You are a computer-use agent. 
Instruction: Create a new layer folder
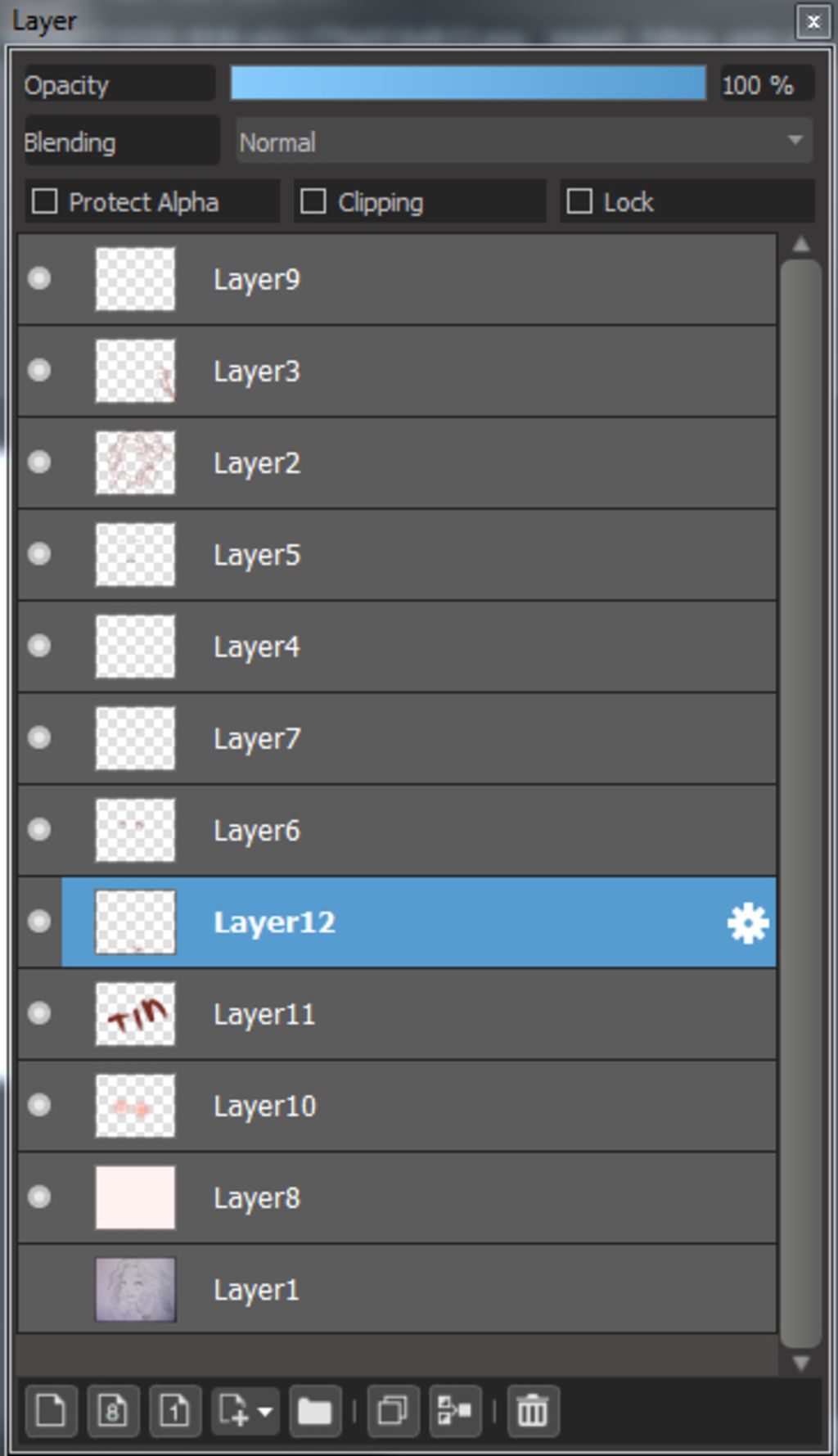click(314, 1411)
